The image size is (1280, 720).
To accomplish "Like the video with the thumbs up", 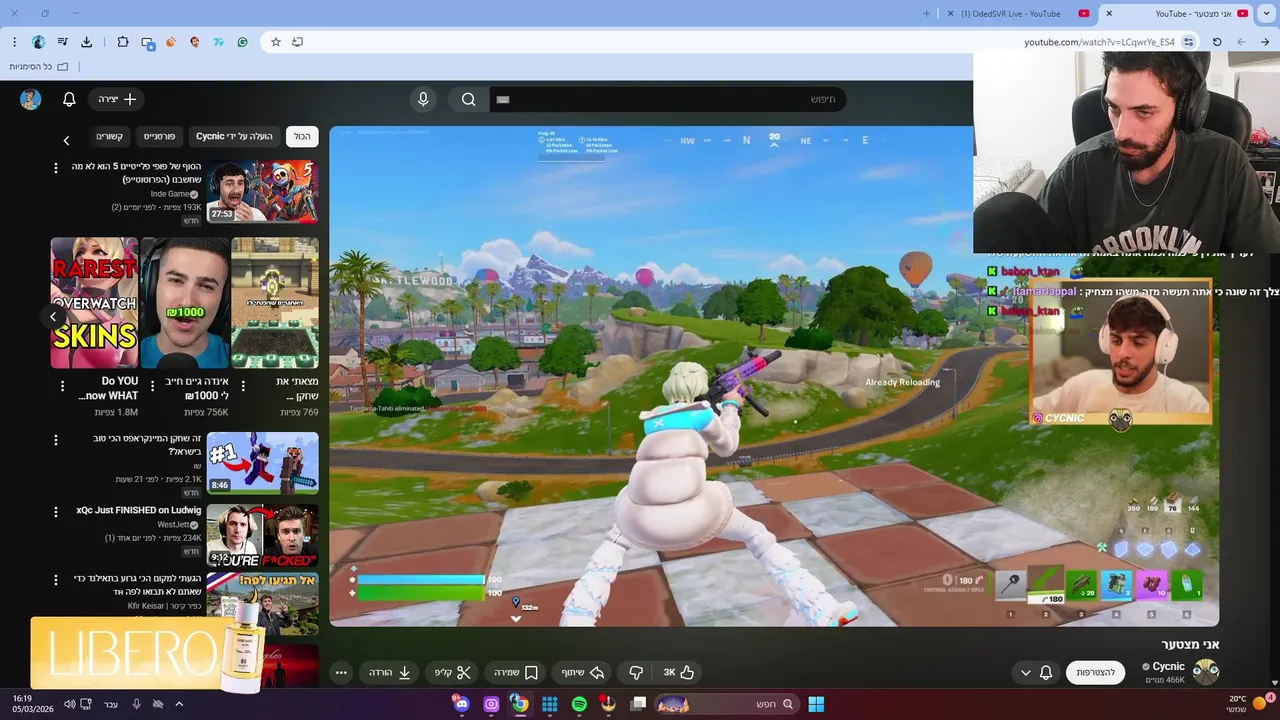I will (679, 673).
